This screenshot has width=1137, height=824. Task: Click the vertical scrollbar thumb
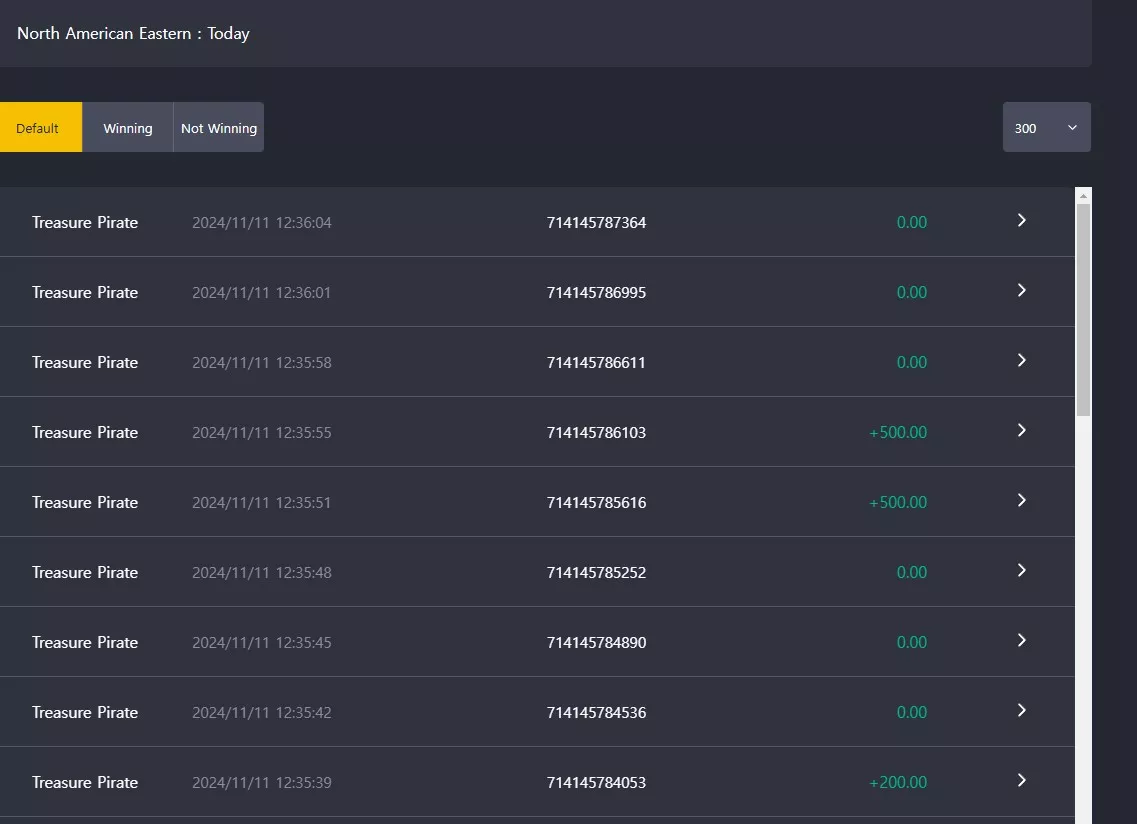[x=1083, y=310]
